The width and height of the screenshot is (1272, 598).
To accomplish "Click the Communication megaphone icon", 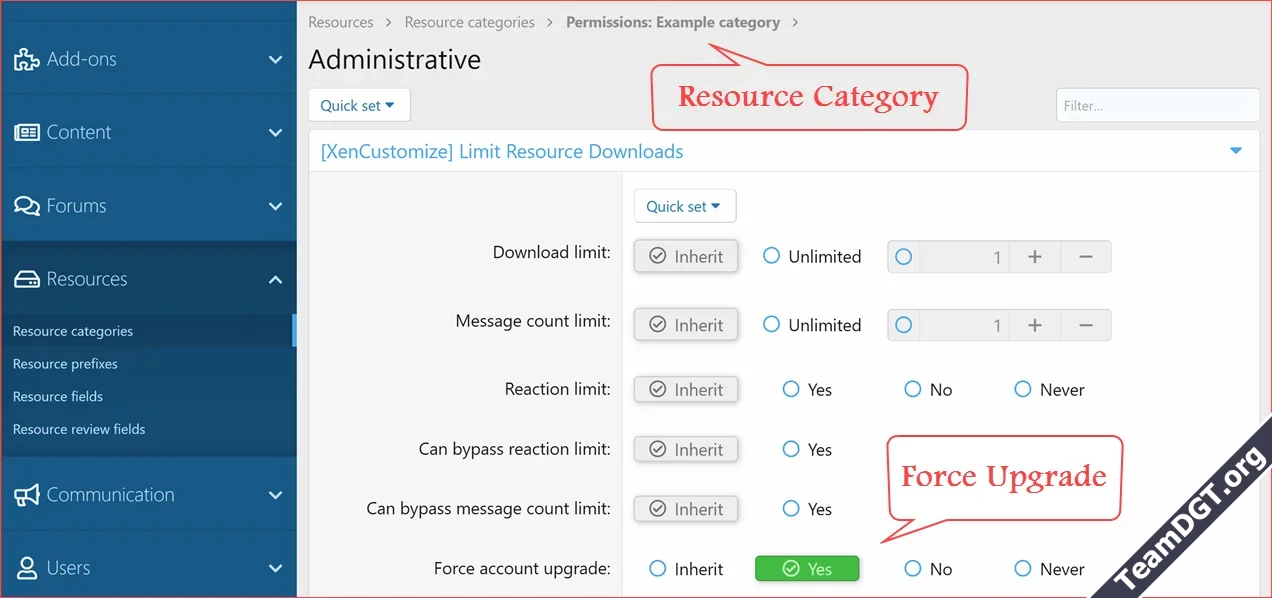I will [27, 495].
